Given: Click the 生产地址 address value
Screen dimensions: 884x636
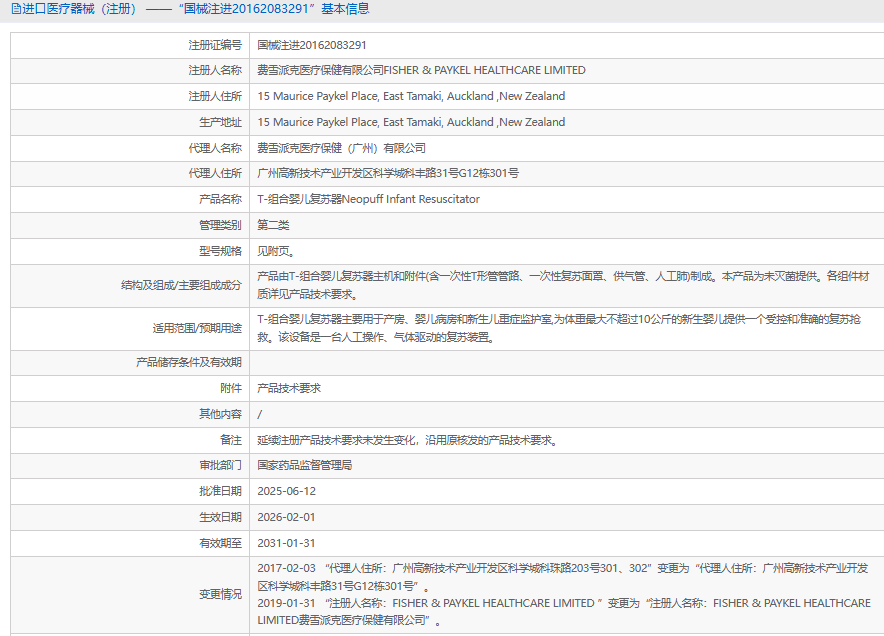Looking at the screenshot, I should coord(411,122).
